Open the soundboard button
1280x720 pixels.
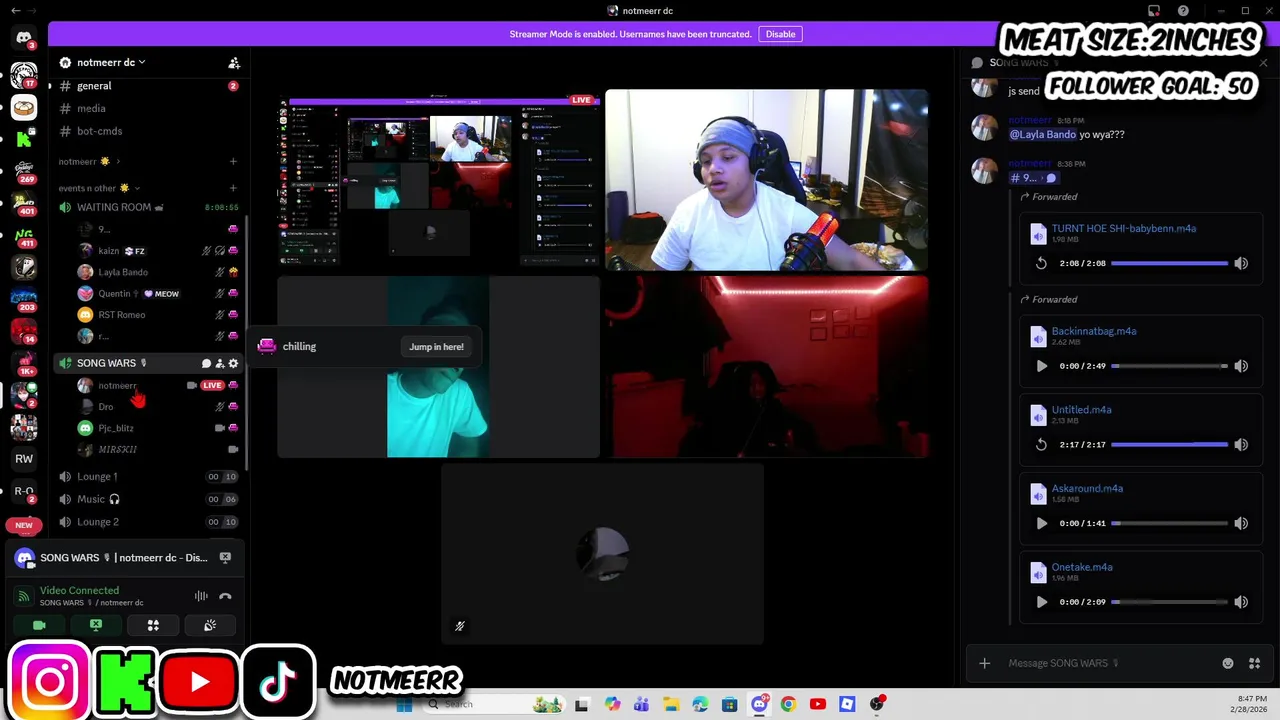(x=210, y=625)
